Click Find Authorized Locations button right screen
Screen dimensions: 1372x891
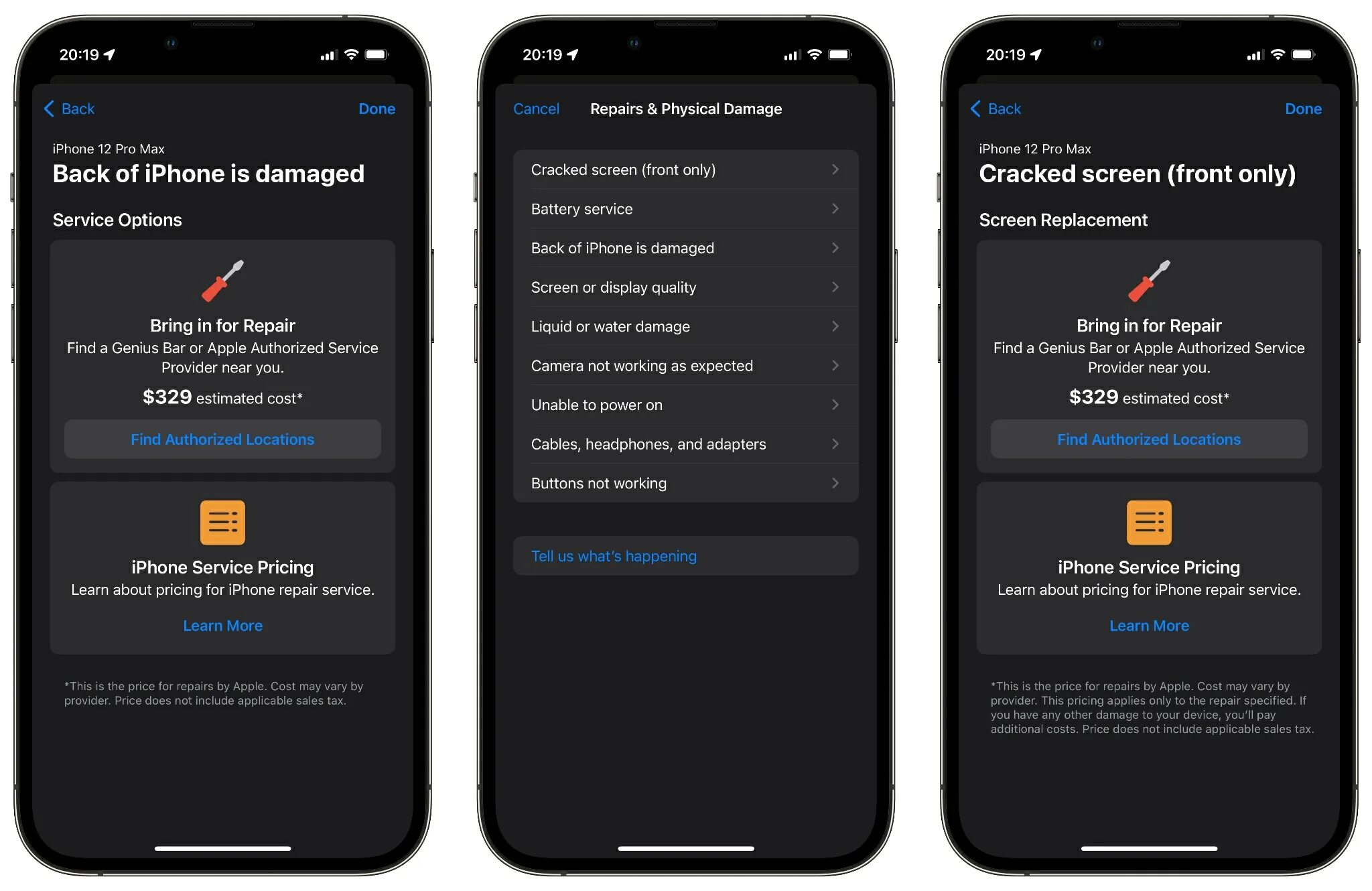(x=1147, y=438)
